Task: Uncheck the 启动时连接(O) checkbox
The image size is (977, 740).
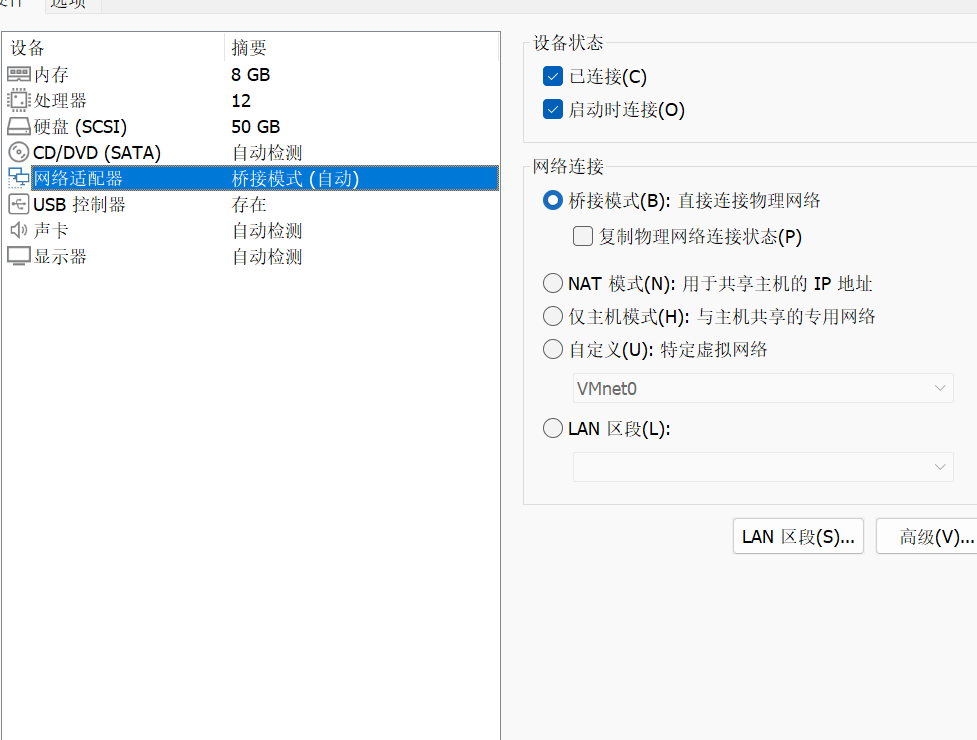Action: [x=553, y=109]
